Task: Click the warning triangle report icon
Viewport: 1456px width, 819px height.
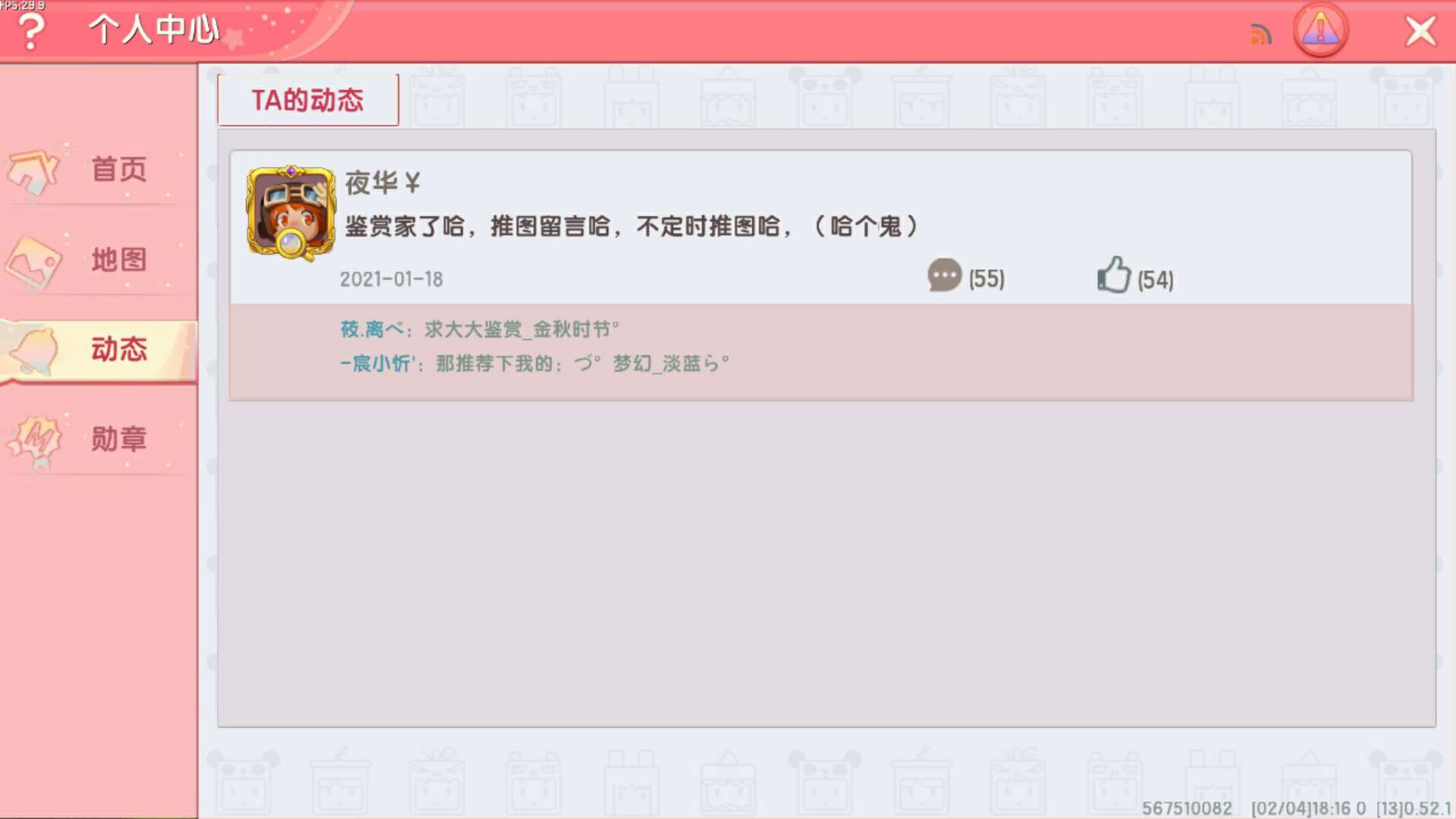Action: click(x=1320, y=30)
